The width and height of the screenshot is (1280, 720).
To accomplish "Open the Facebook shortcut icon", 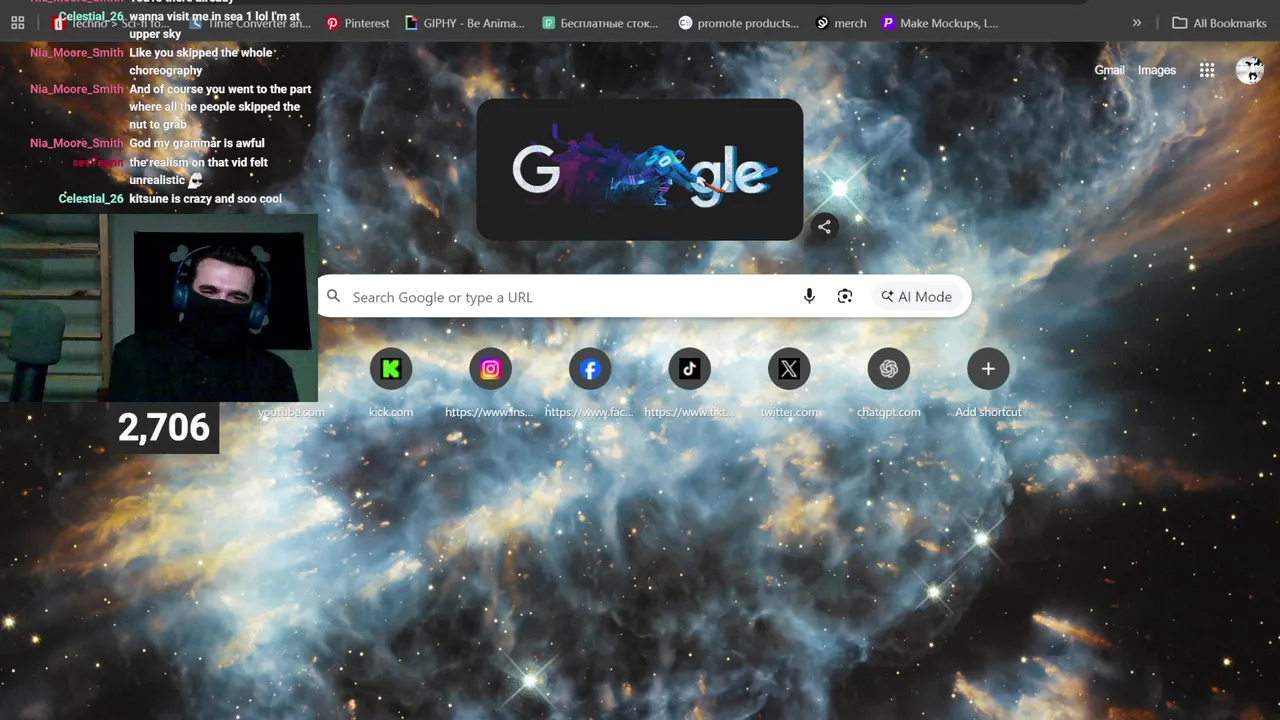I will coord(590,370).
